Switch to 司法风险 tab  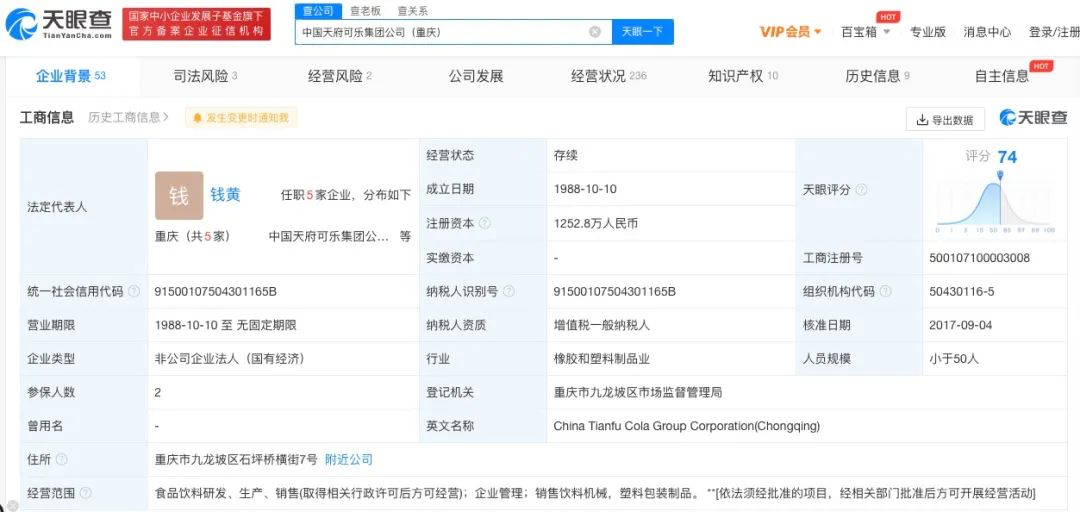[205, 76]
